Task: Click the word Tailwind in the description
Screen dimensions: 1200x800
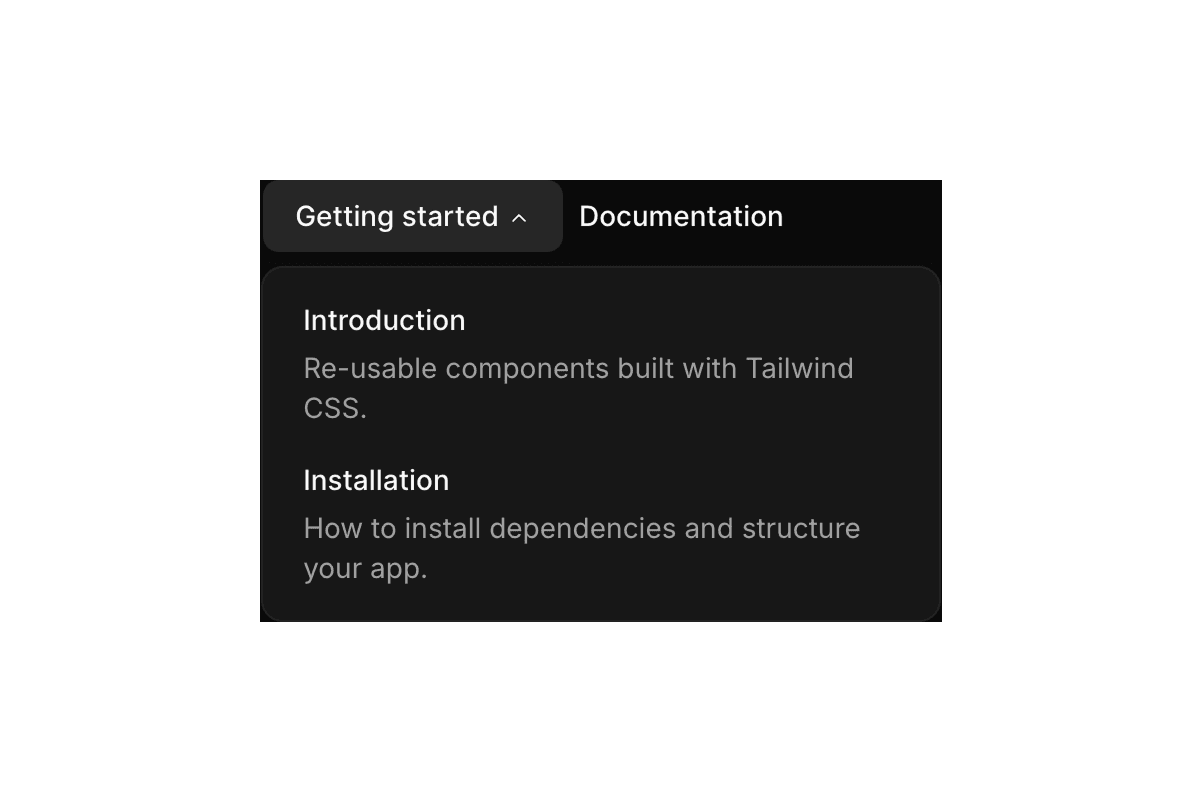Action: [799, 368]
